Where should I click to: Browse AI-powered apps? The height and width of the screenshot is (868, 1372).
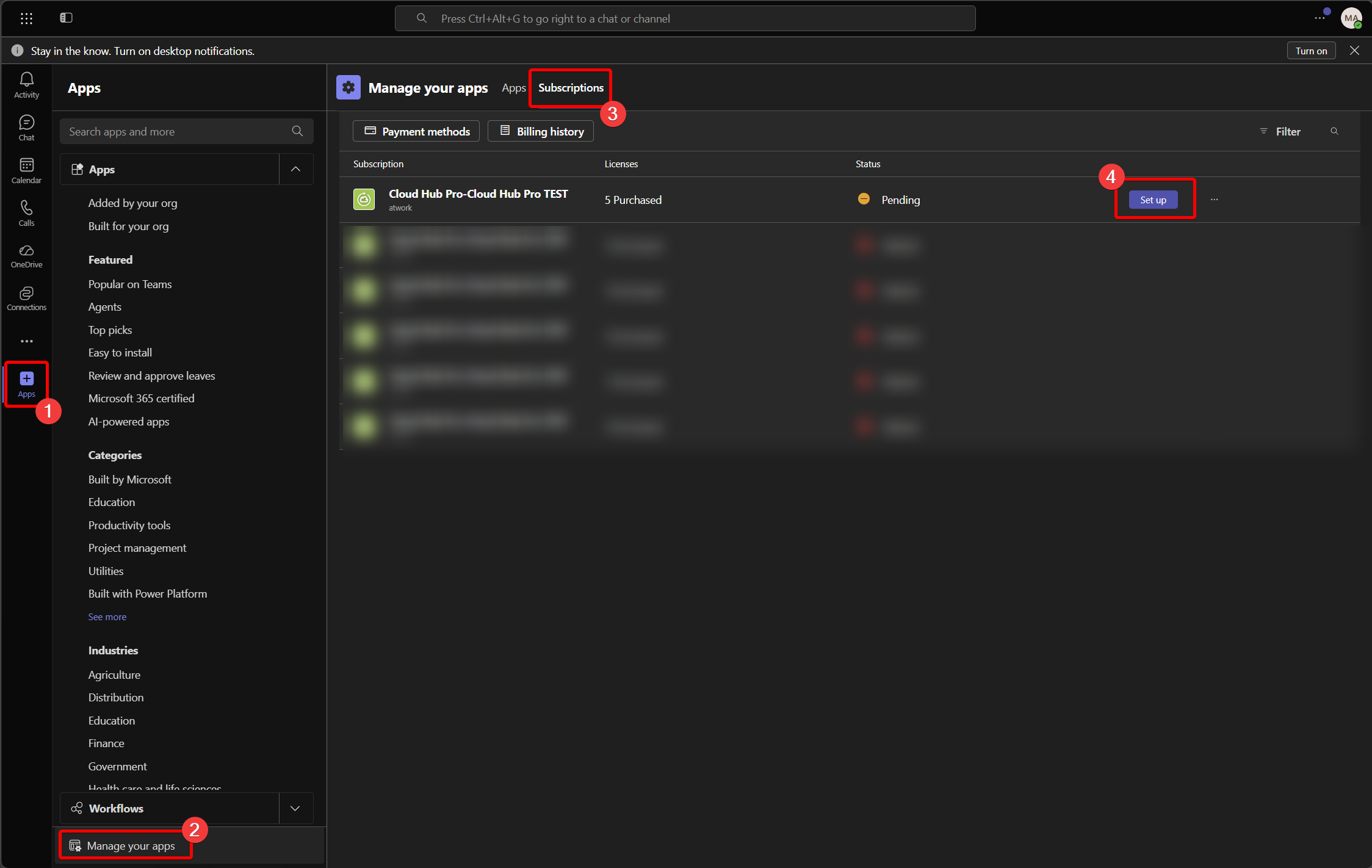pyautogui.click(x=128, y=422)
